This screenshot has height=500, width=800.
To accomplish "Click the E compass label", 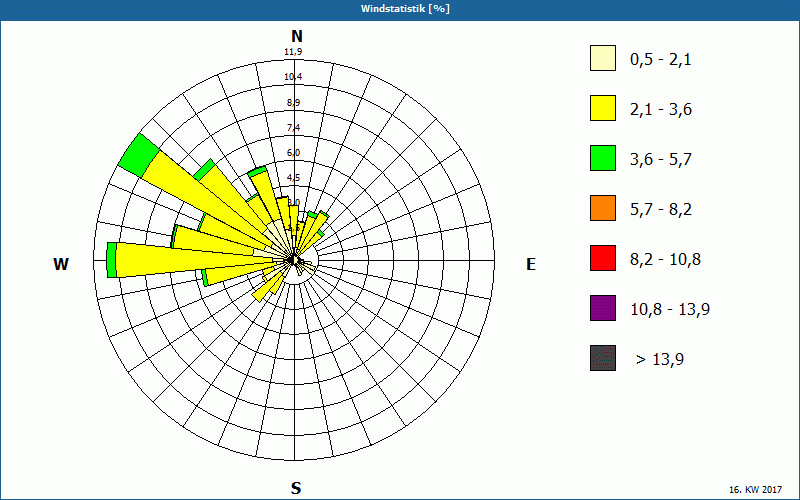I will click(x=531, y=264).
